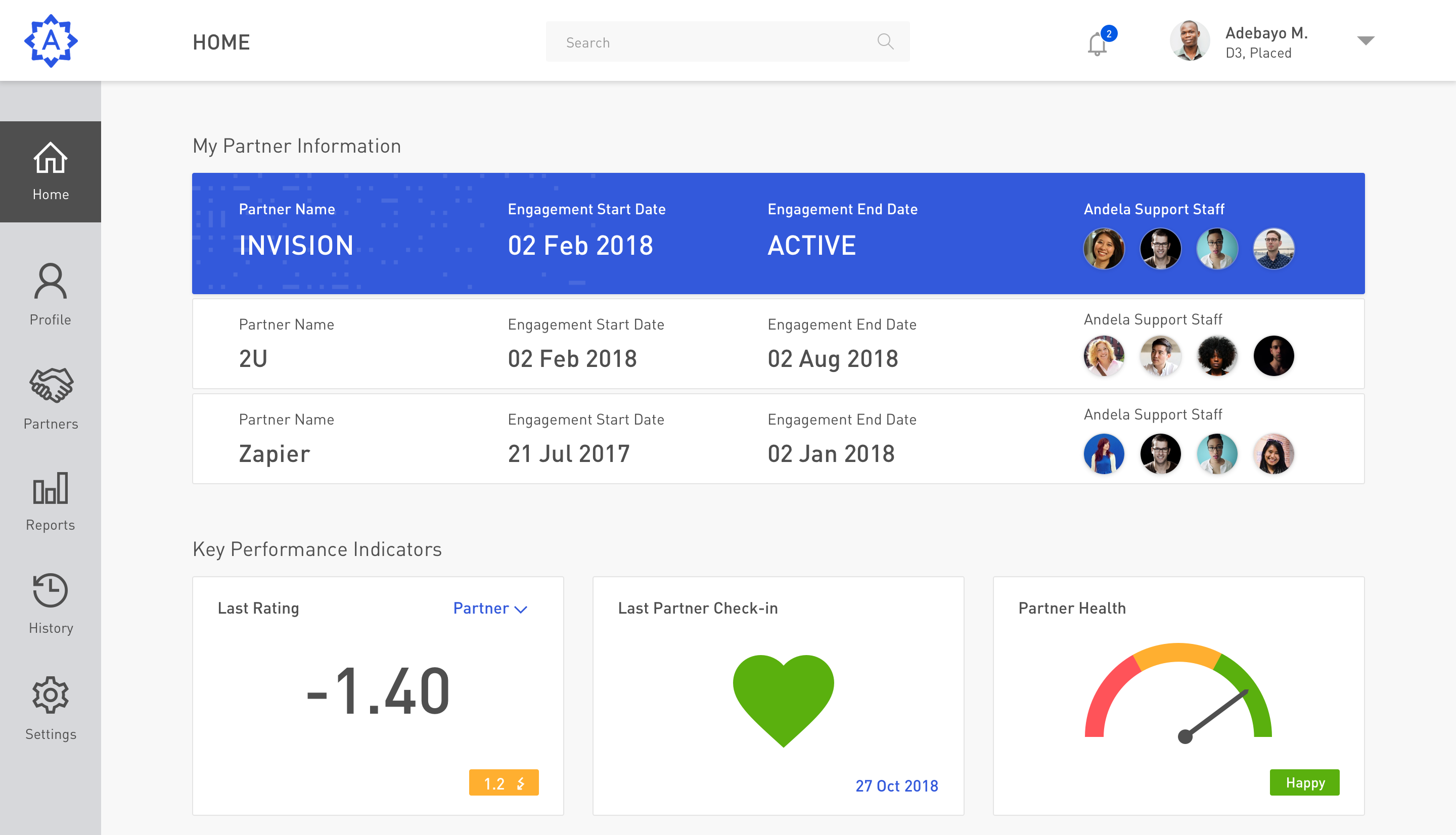Click the Last Partner Check-in title
Screen dimensions: 1456x835
point(698,609)
